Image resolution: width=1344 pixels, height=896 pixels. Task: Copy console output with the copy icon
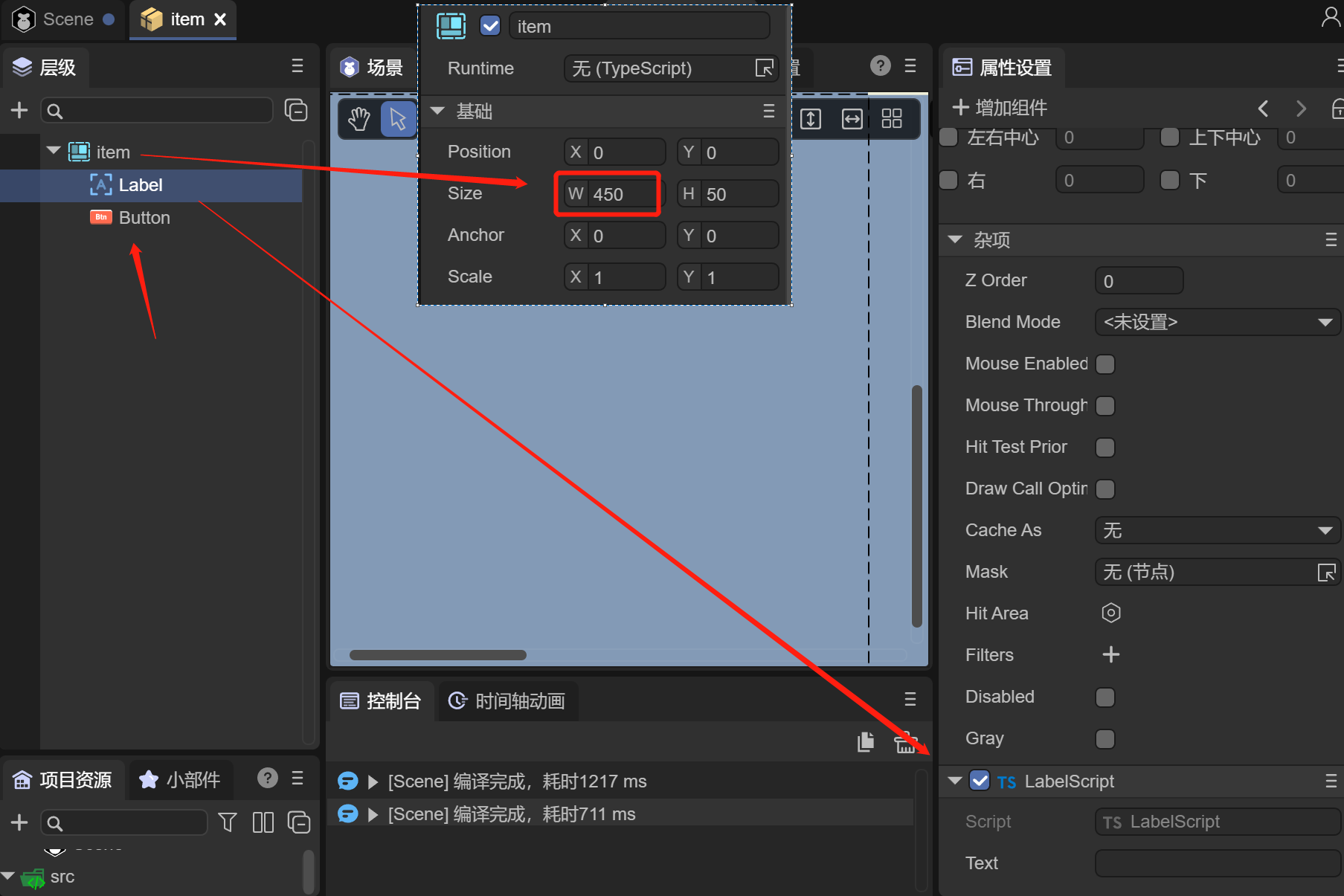point(866,742)
